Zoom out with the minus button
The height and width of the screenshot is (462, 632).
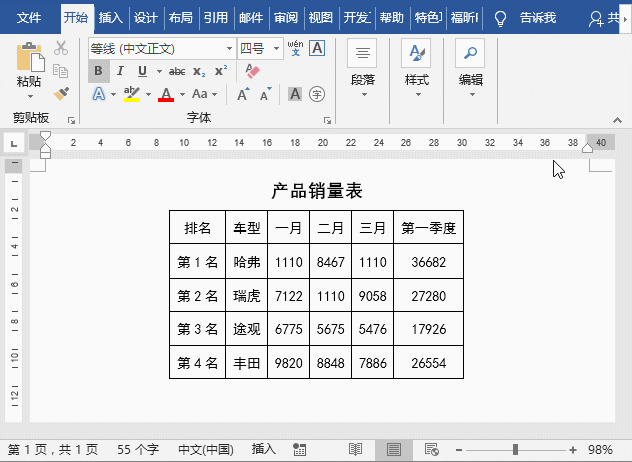[459, 450]
